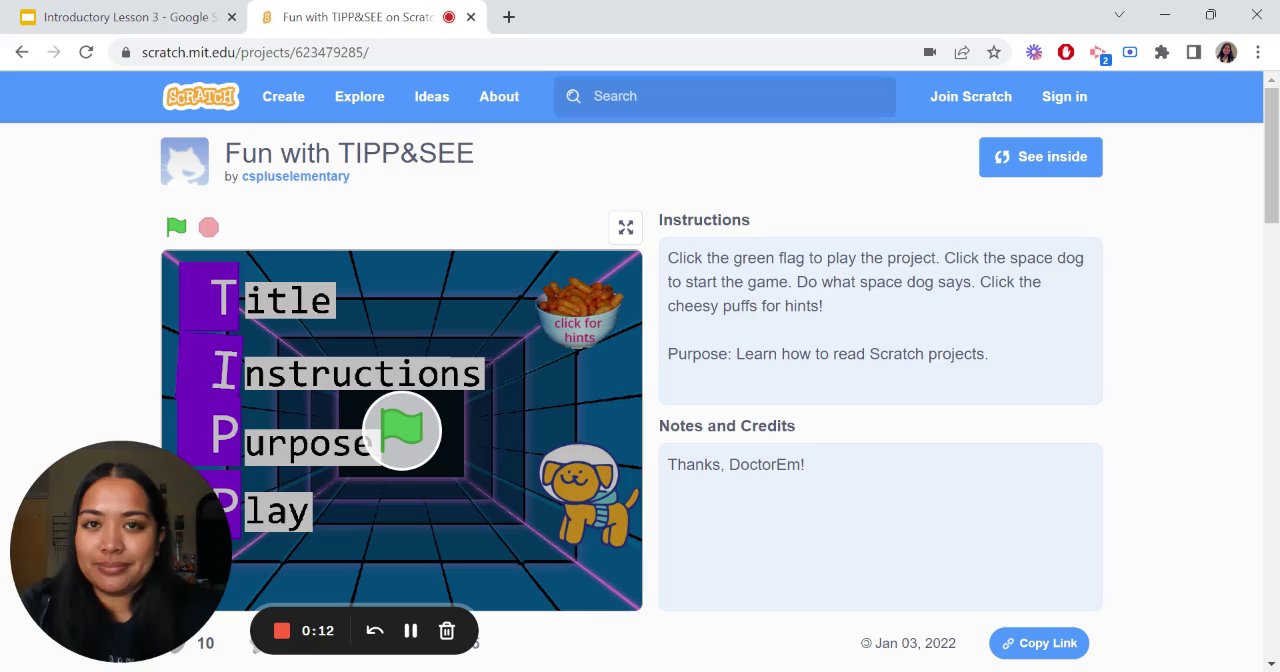Viewport: 1280px width, 672px height.
Task: Restart the recording using the undo arrow
Action: (x=375, y=630)
